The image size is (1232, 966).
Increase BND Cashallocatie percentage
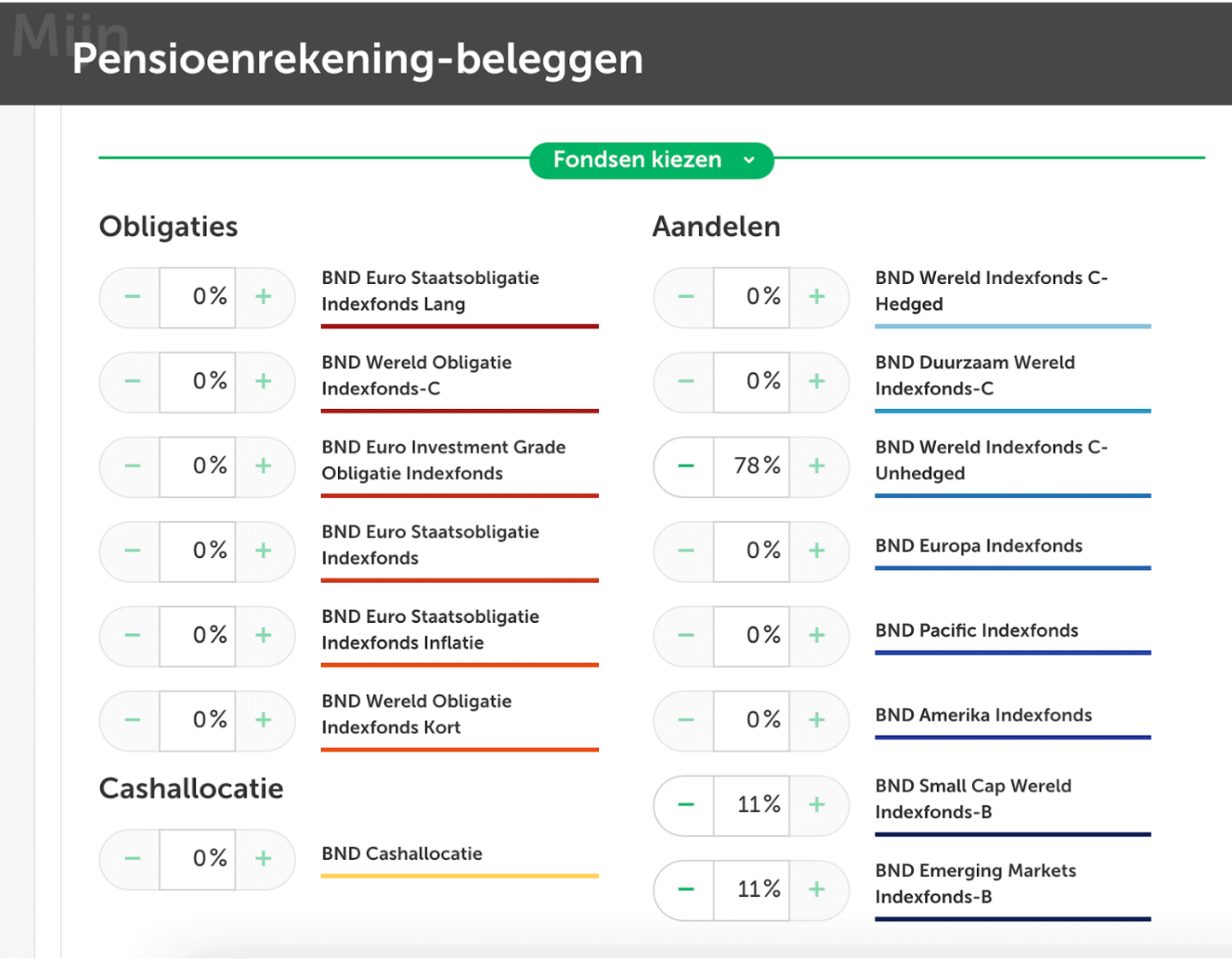pyautogui.click(x=264, y=858)
